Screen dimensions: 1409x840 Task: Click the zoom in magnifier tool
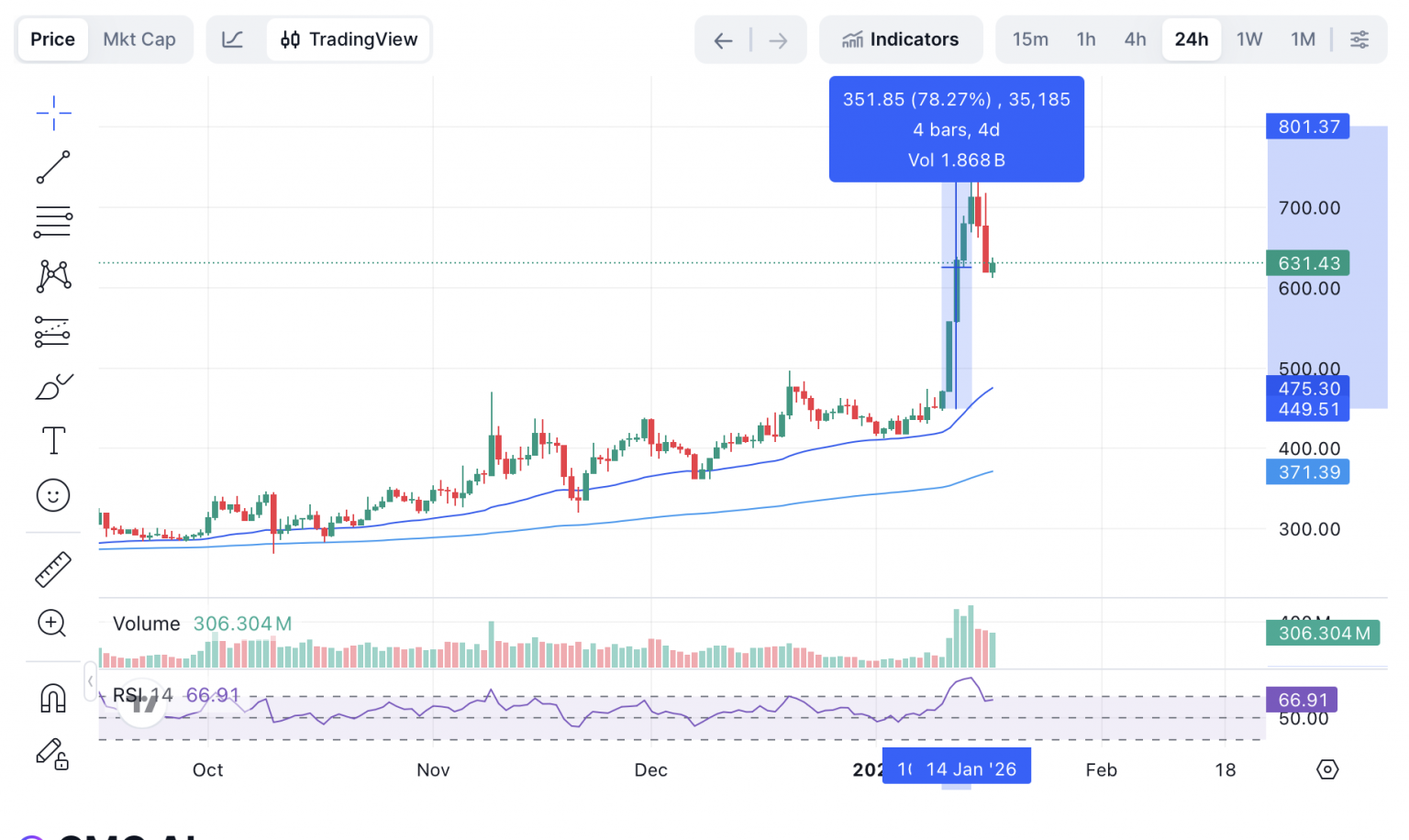53,624
